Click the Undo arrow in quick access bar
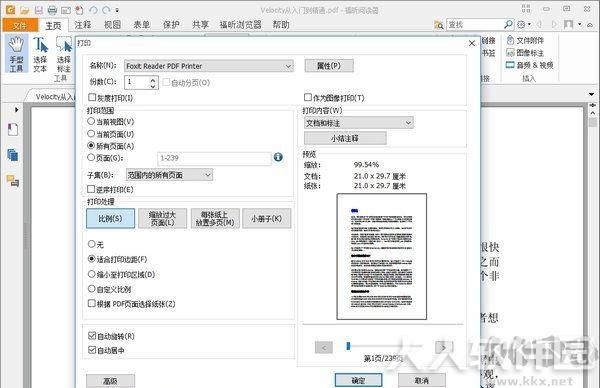Image resolution: width=600 pixels, height=388 pixels. click(93, 10)
